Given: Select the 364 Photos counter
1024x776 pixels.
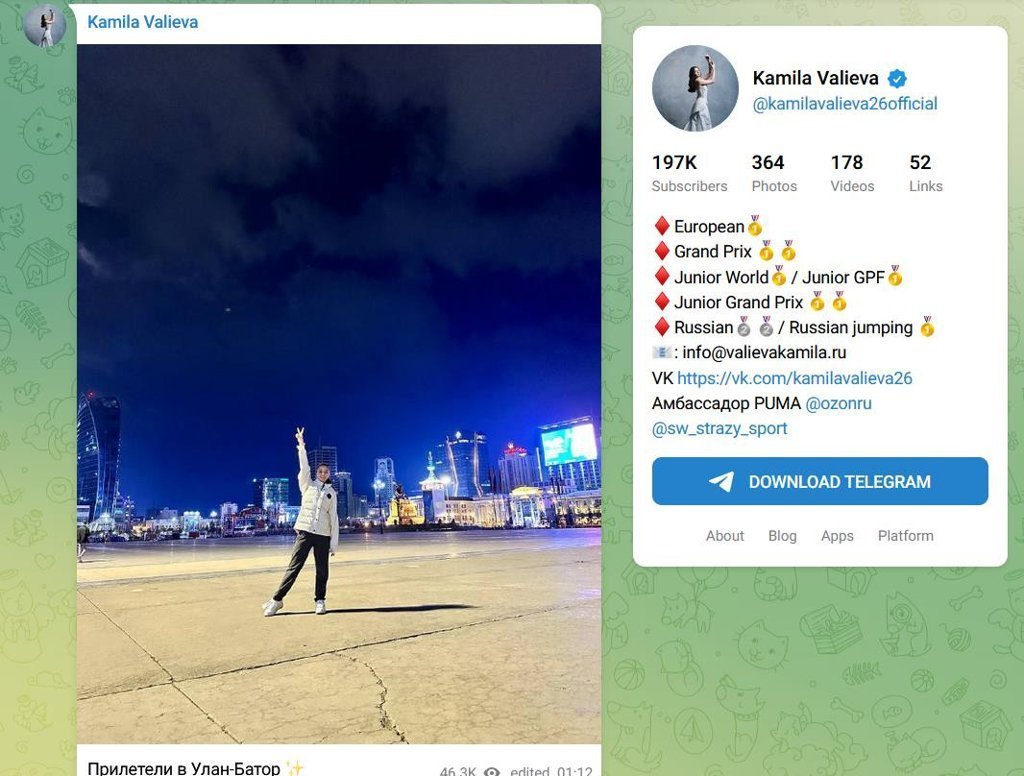Looking at the screenshot, I should (x=774, y=173).
